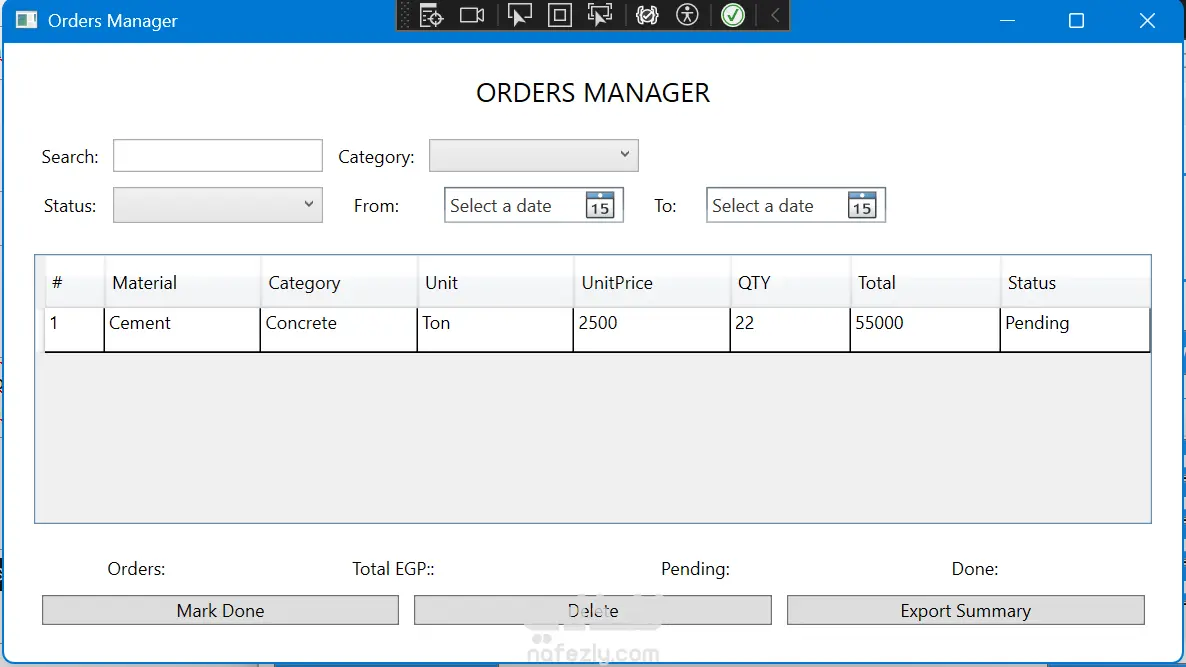Viewport: 1186px width, 667px height.
Task: Focus the Search text box
Action: pos(218,156)
